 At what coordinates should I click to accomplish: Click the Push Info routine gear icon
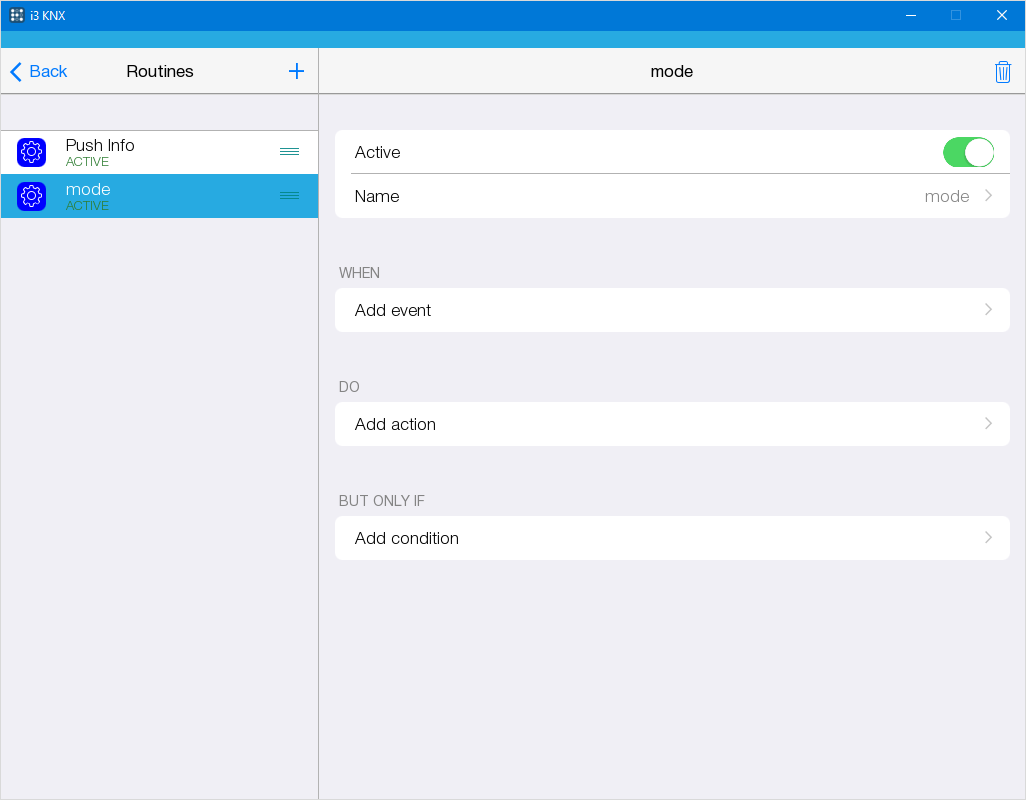[31, 151]
